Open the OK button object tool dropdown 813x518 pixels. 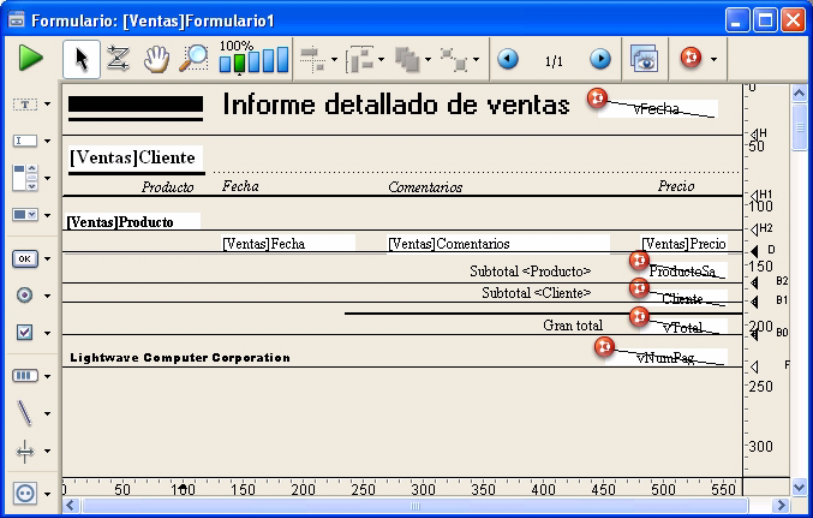pos(47,260)
